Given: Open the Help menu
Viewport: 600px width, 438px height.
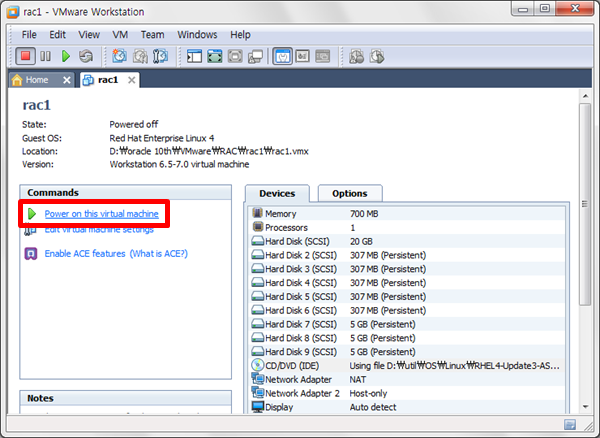Looking at the screenshot, I should click(x=240, y=35).
